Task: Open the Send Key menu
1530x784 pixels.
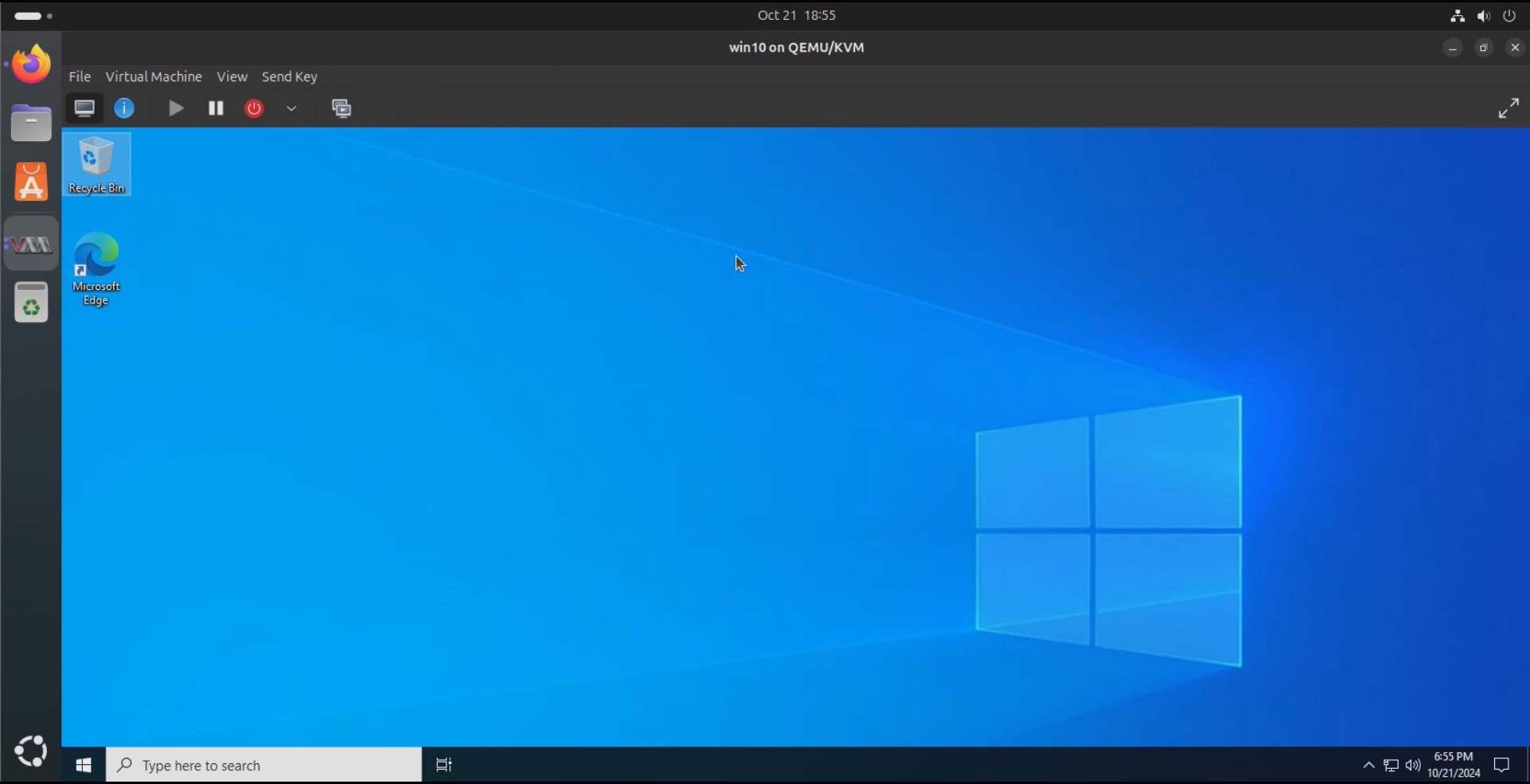Action: point(289,76)
